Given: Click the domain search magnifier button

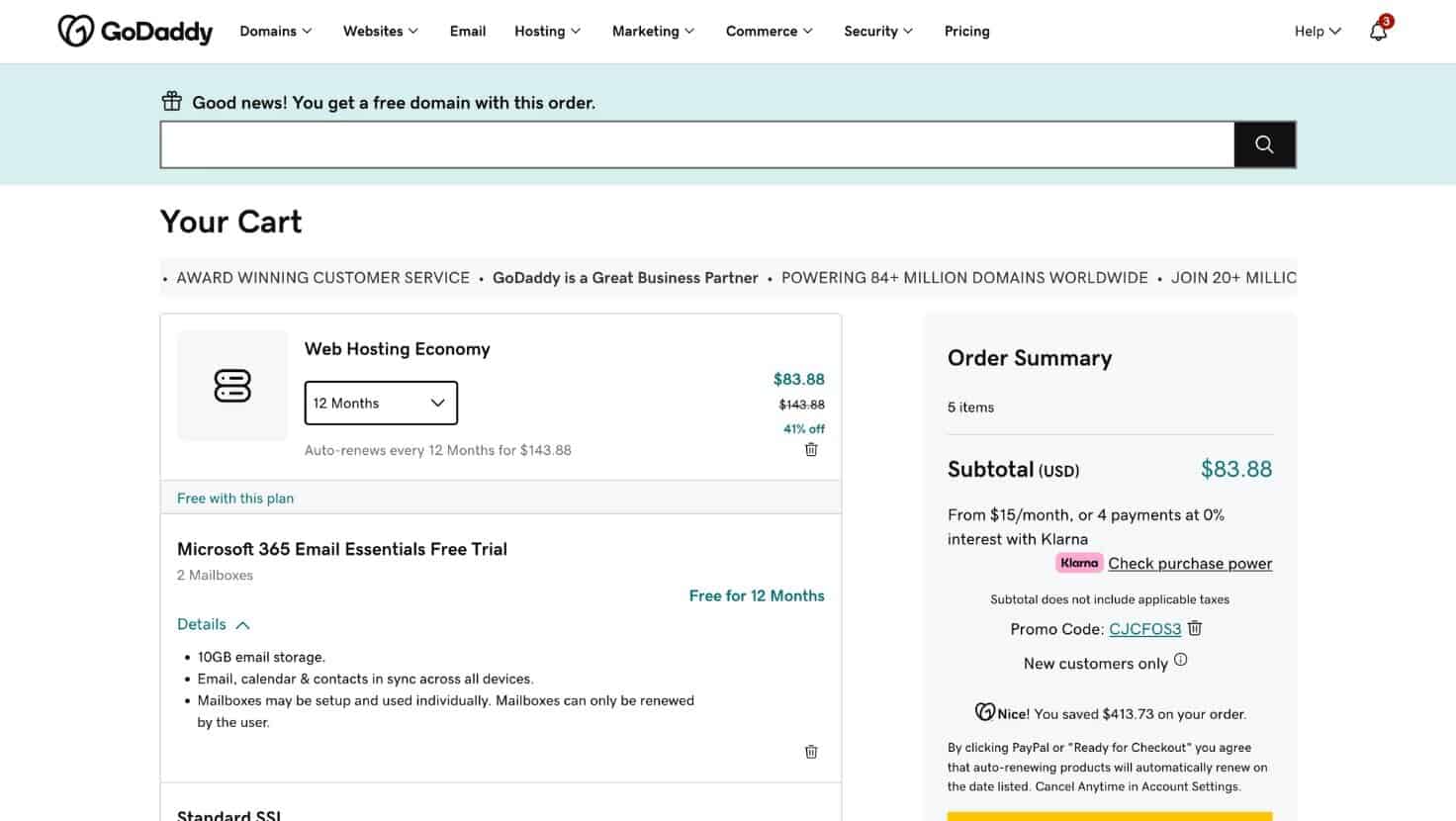Looking at the screenshot, I should [1264, 144].
